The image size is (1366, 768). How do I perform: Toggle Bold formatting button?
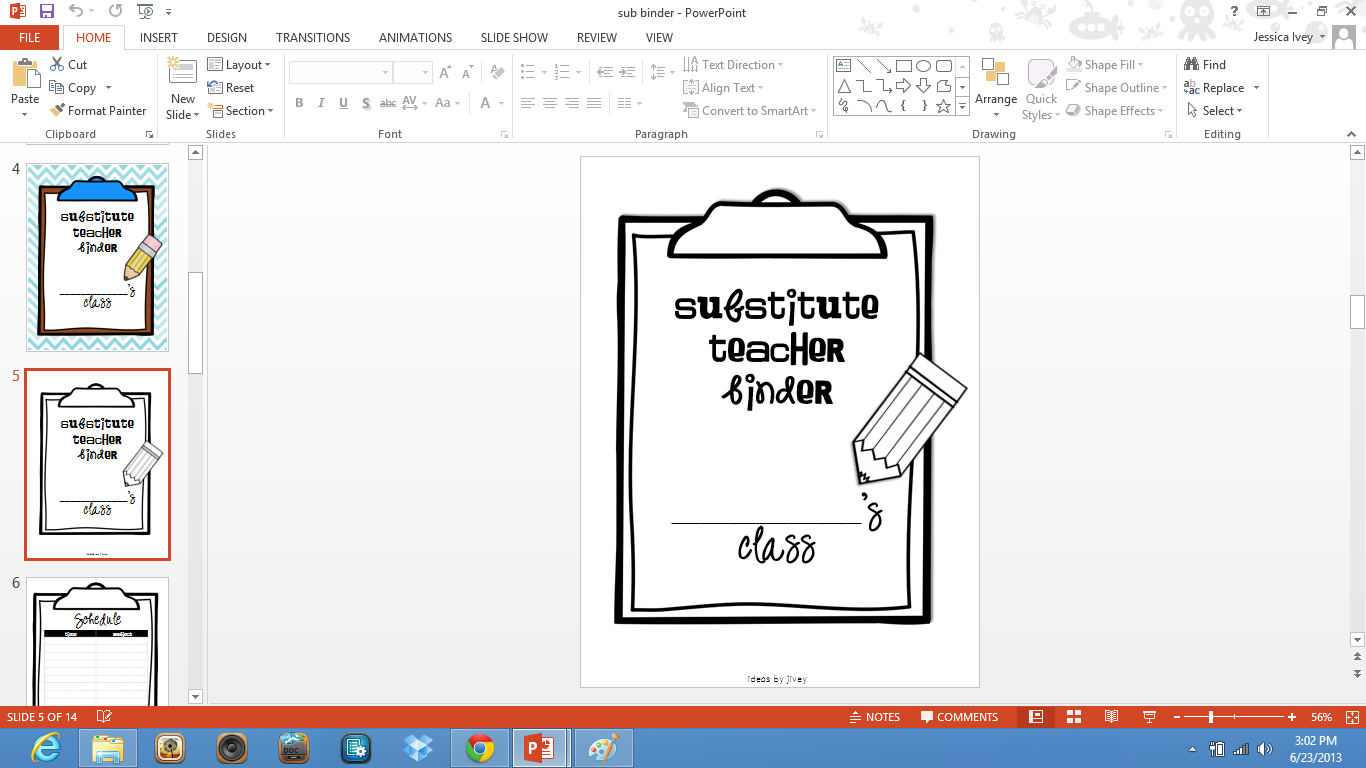(299, 103)
